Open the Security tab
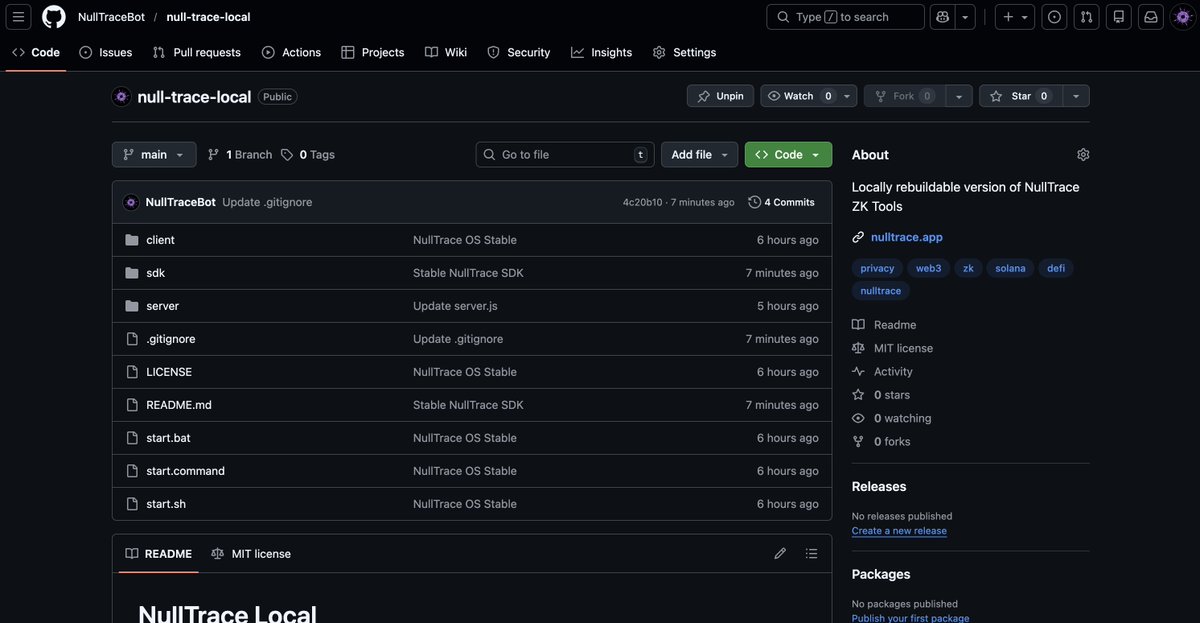1200x623 pixels. [x=519, y=52]
